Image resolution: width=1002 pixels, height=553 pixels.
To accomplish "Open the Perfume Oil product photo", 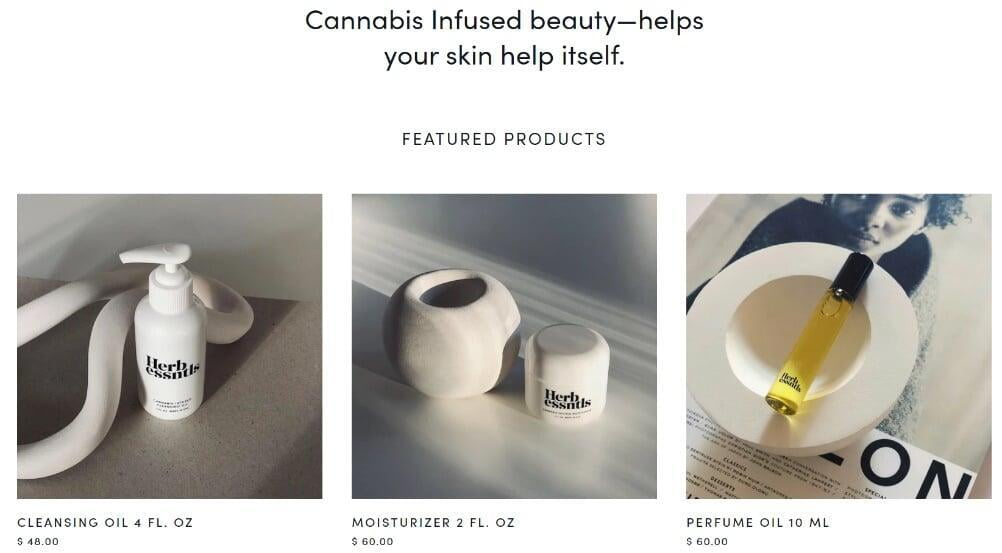I will click(x=838, y=346).
